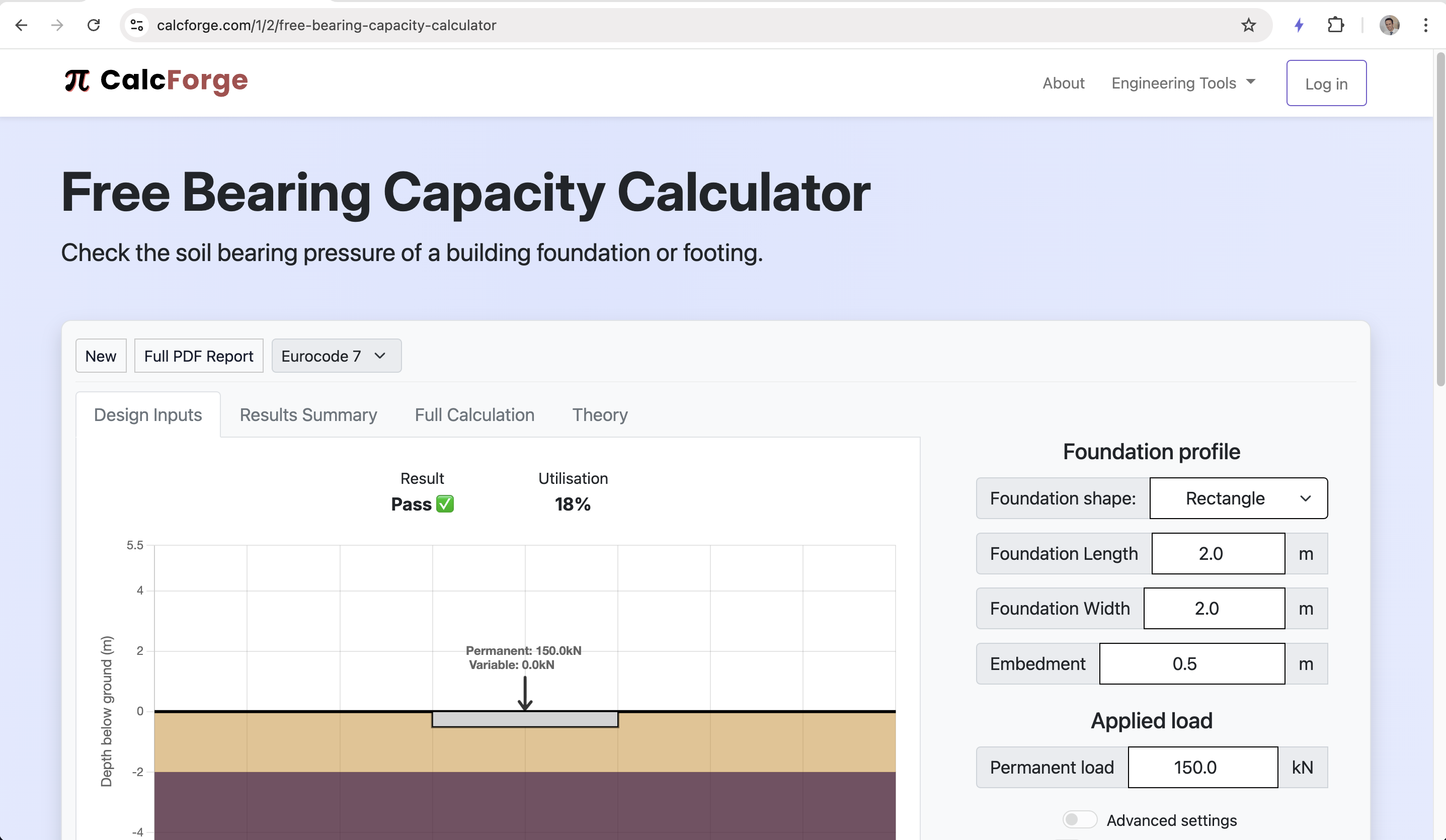1446x840 pixels.
Task: Click the 'Depth below ground (m)' axis label
Action: [107, 711]
